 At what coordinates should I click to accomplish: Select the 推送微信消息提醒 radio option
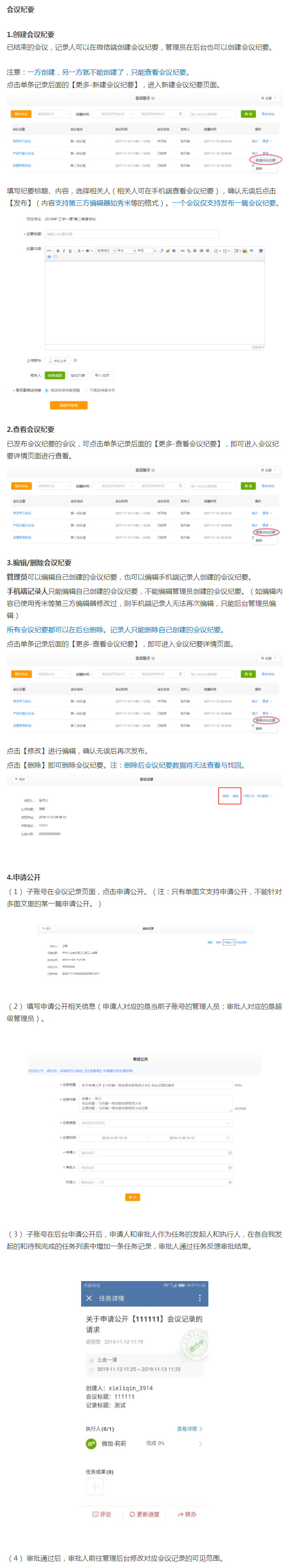coord(47,390)
